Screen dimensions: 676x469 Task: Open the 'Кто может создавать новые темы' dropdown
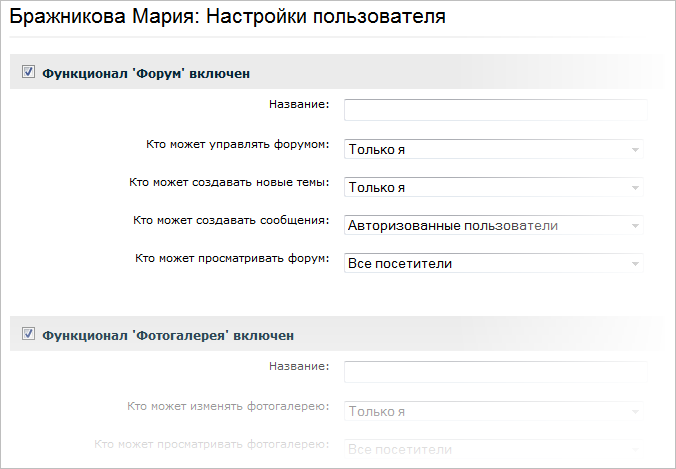(494, 187)
